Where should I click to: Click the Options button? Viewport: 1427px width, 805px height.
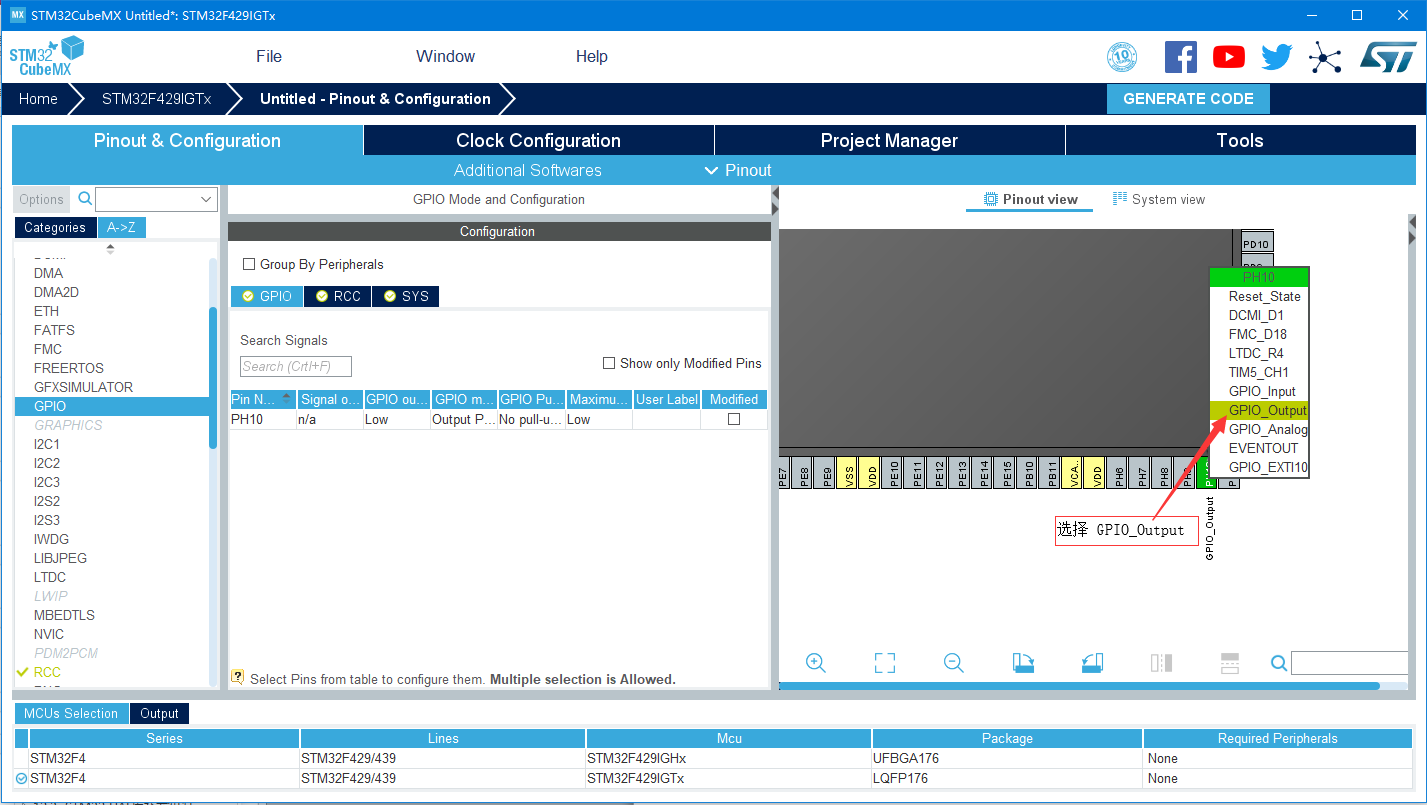42,199
